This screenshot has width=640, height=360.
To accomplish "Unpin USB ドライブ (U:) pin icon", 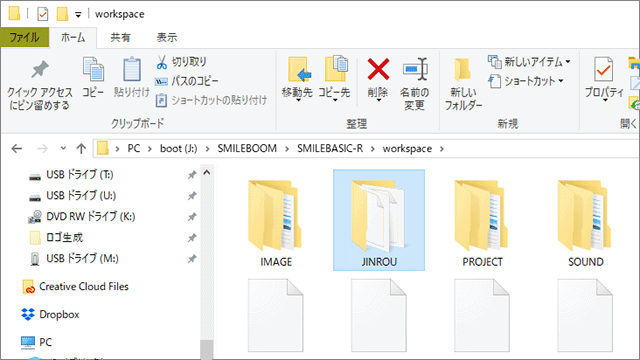I will point(192,196).
